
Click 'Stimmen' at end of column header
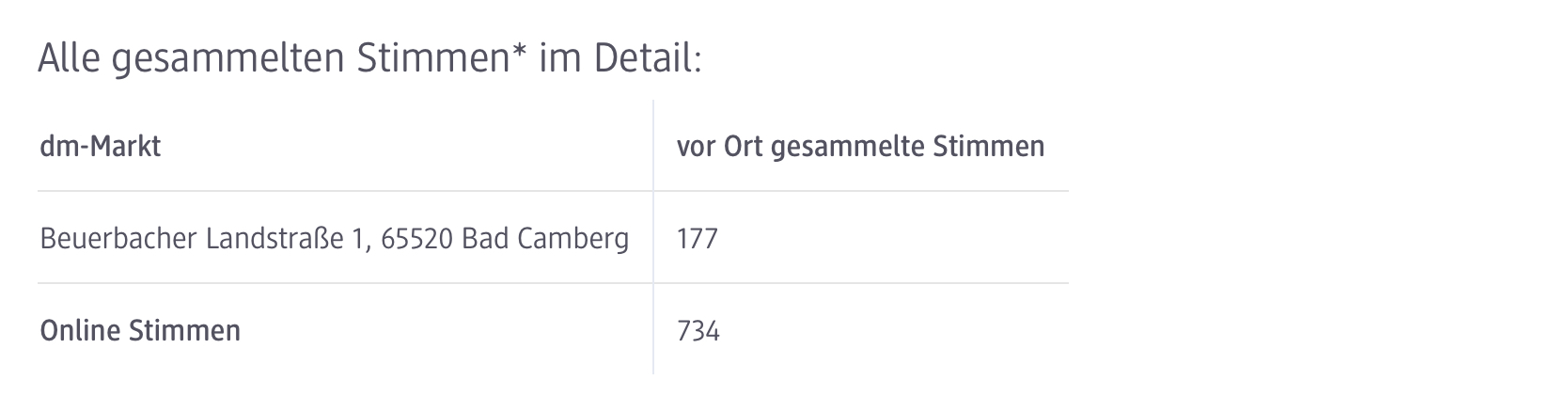[989, 147]
